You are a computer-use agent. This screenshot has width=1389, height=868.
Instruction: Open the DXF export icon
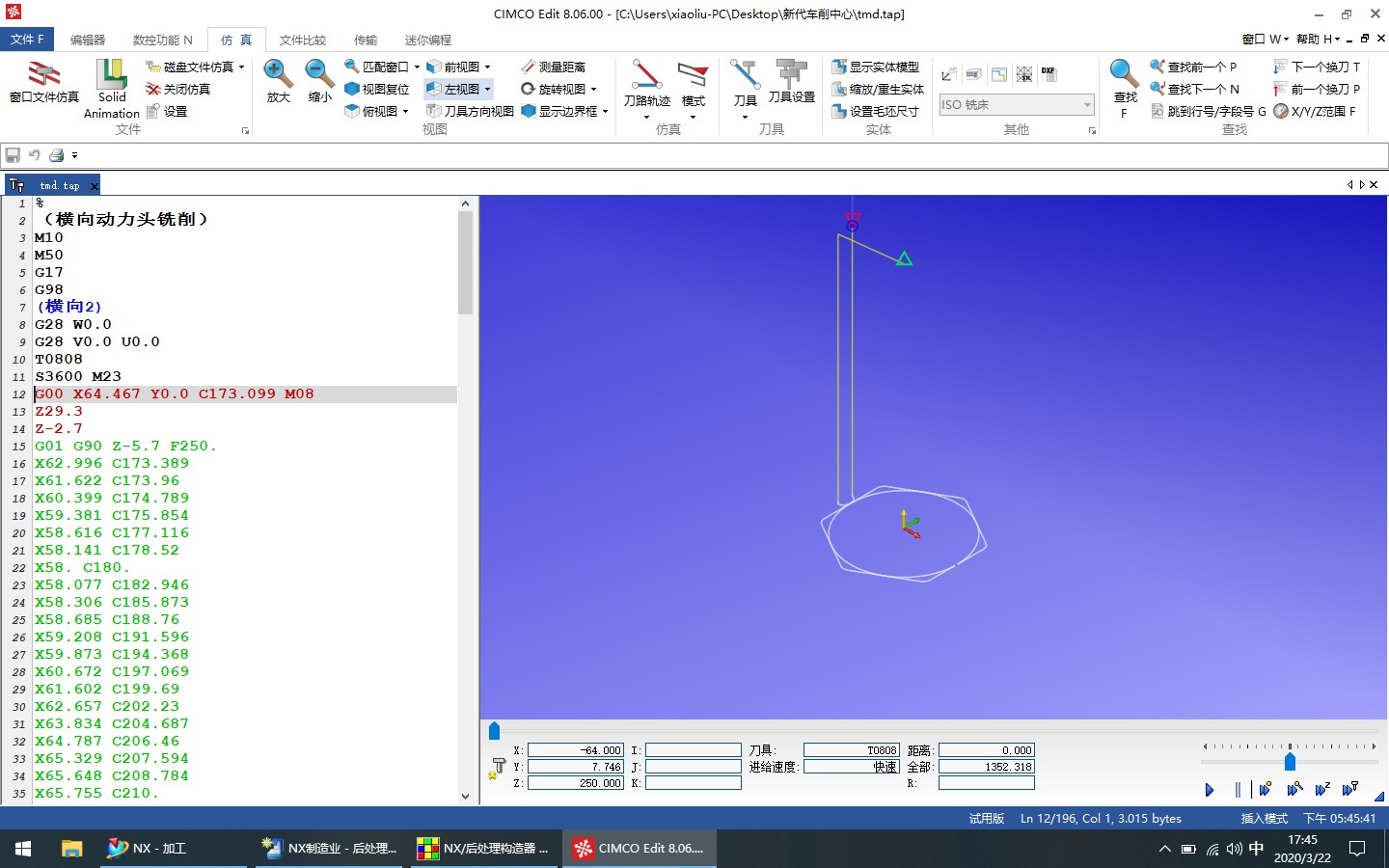tap(1049, 74)
